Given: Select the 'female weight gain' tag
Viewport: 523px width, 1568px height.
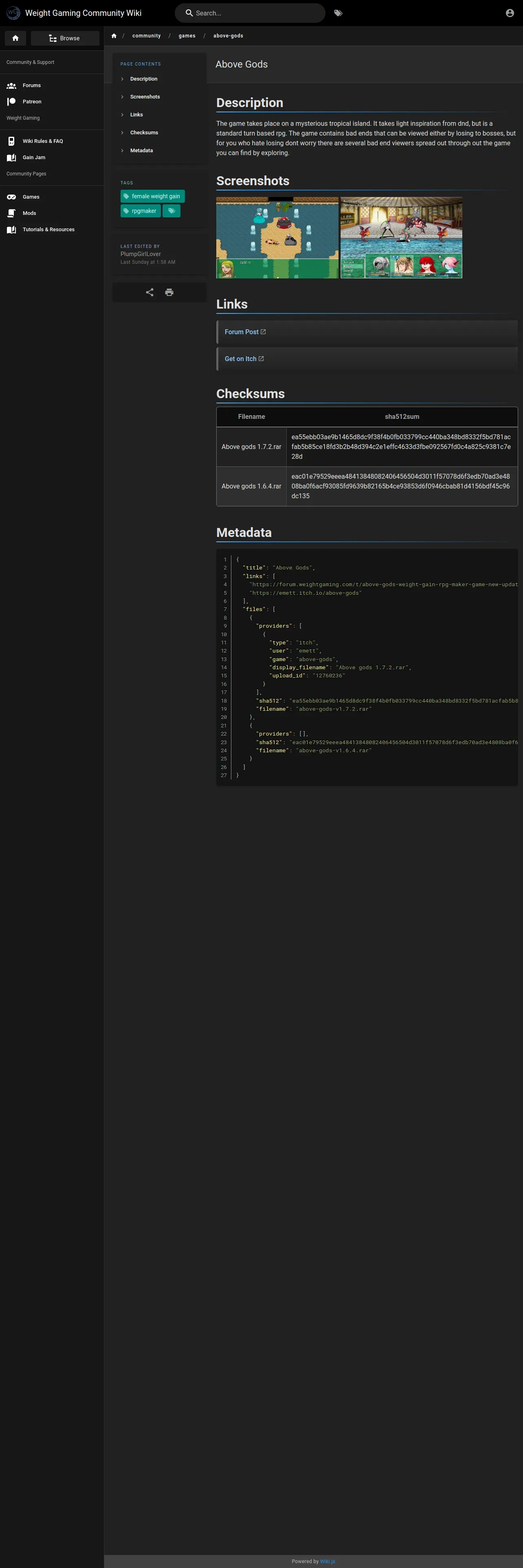Looking at the screenshot, I should pos(152,196).
